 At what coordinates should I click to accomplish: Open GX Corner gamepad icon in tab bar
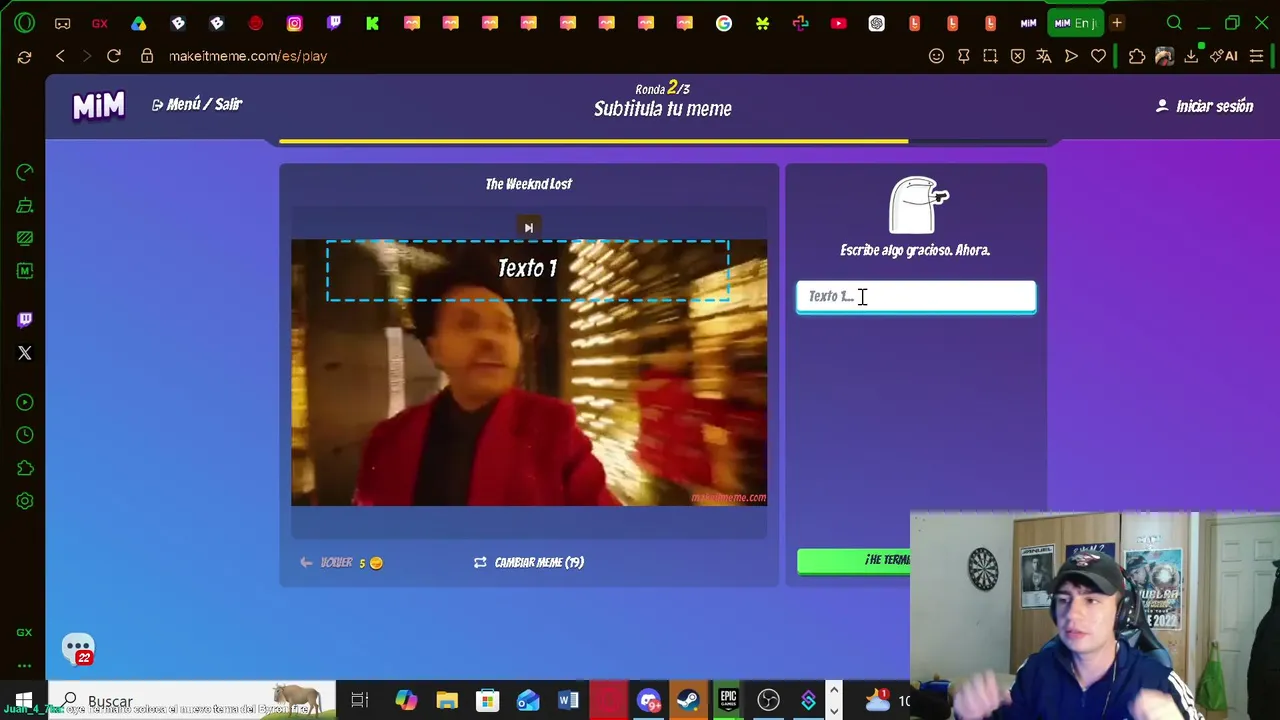62,23
